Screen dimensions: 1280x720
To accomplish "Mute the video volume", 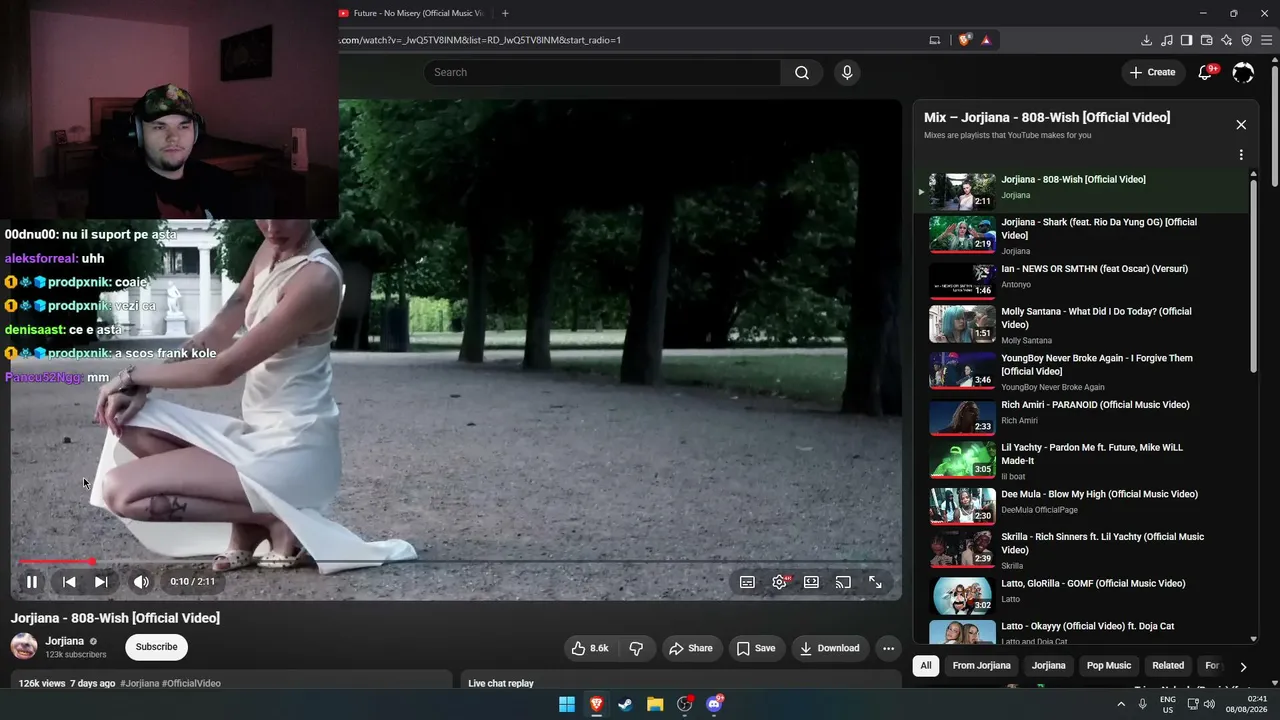I will [141, 582].
